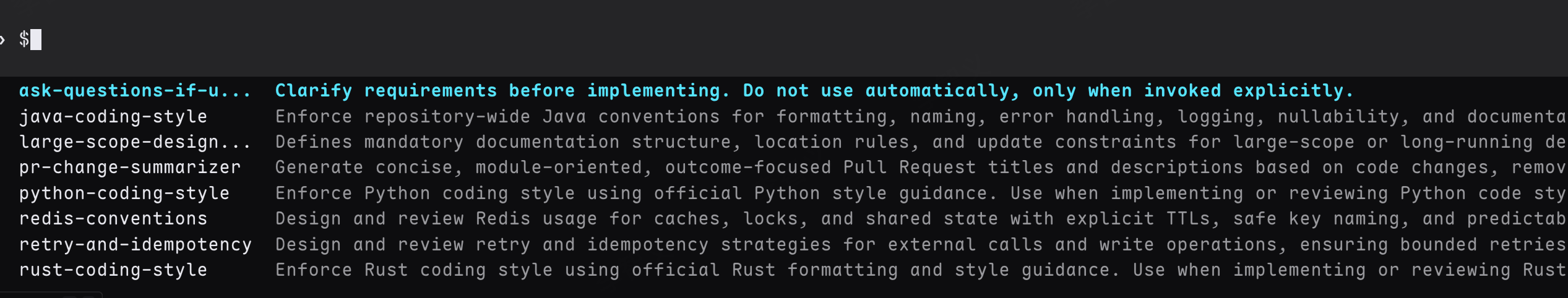1568x298 pixels.
Task: Select the highlighted ask-questions-if-u... skill
Action: point(135,91)
